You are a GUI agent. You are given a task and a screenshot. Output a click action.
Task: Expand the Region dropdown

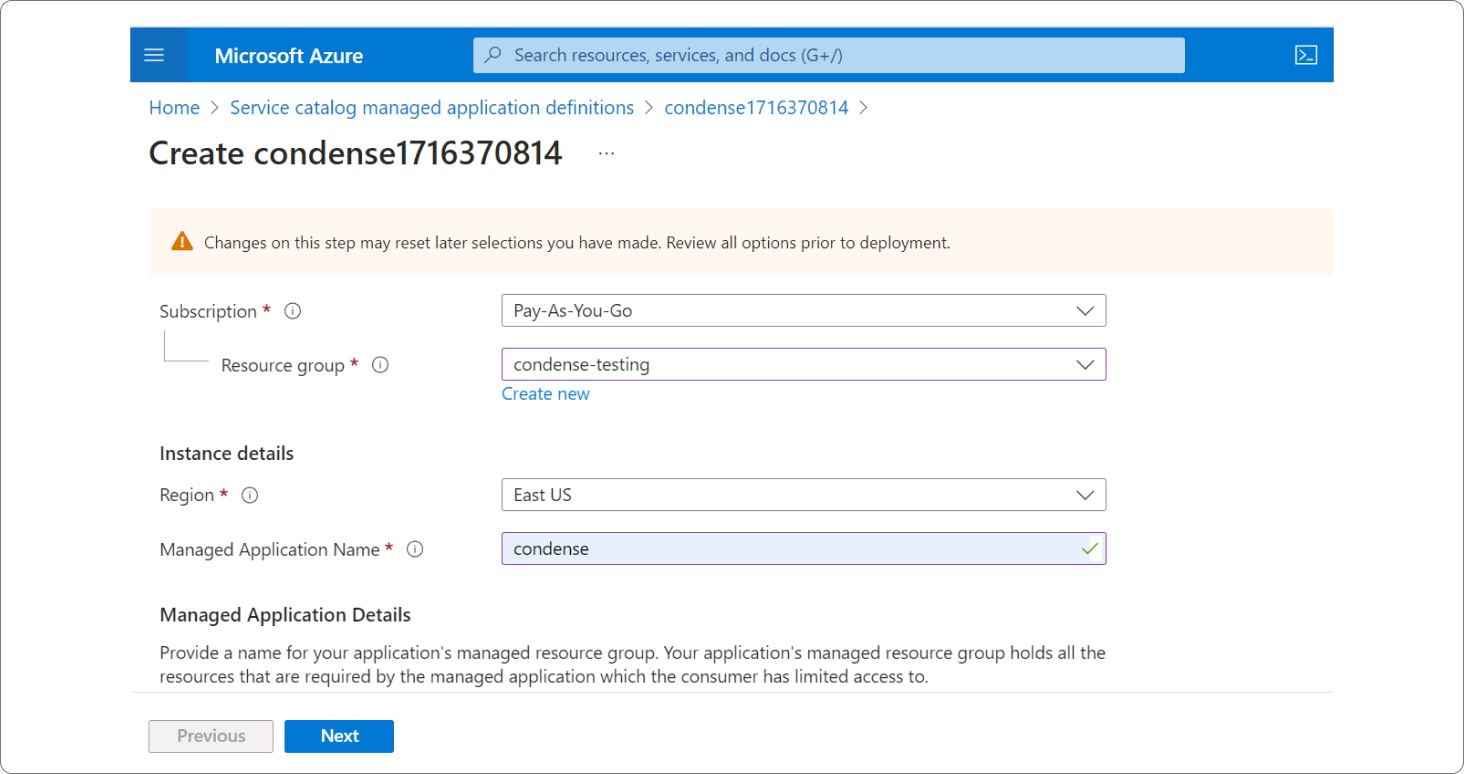click(x=1084, y=495)
